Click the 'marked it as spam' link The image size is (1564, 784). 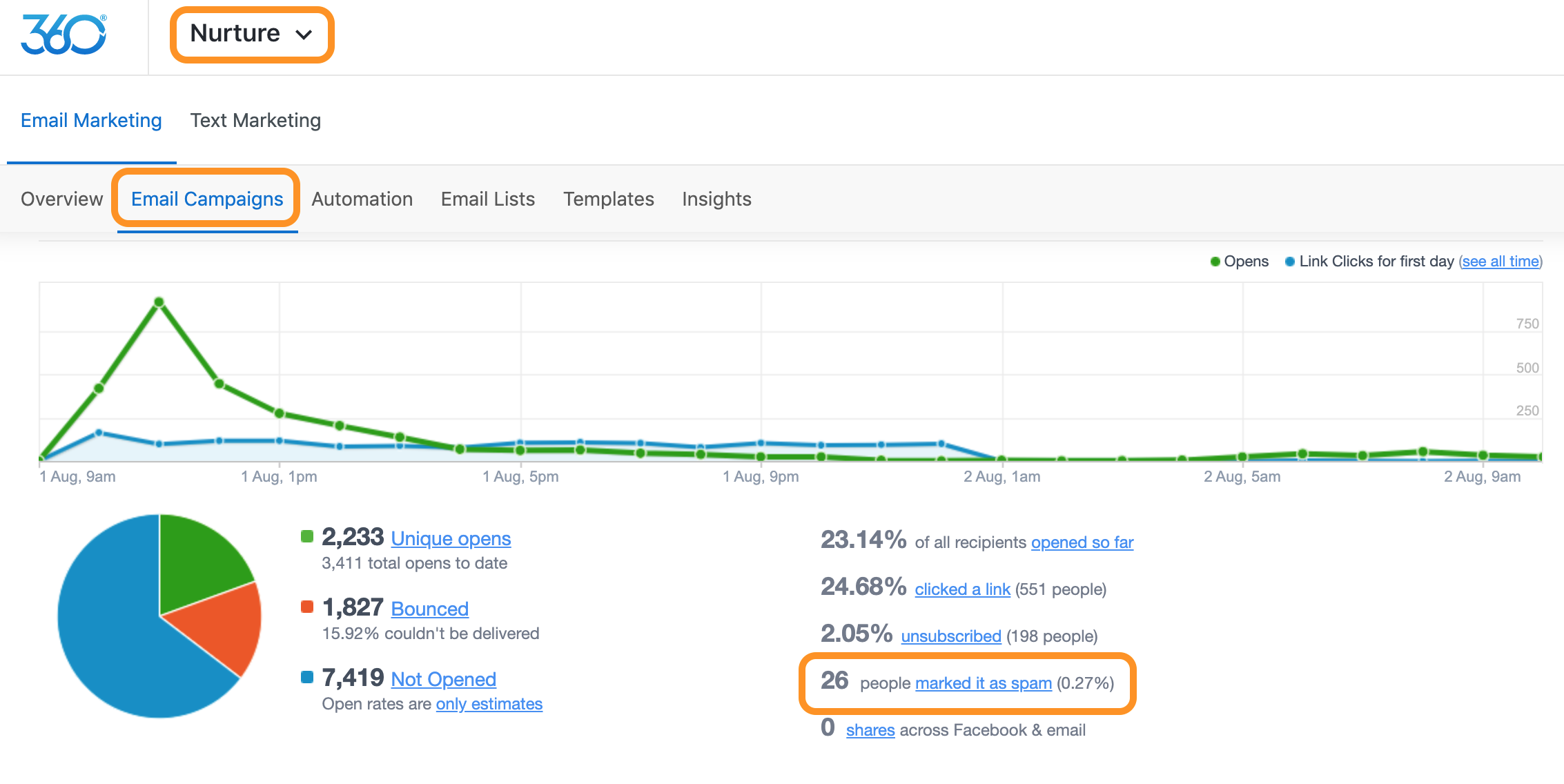(x=984, y=683)
